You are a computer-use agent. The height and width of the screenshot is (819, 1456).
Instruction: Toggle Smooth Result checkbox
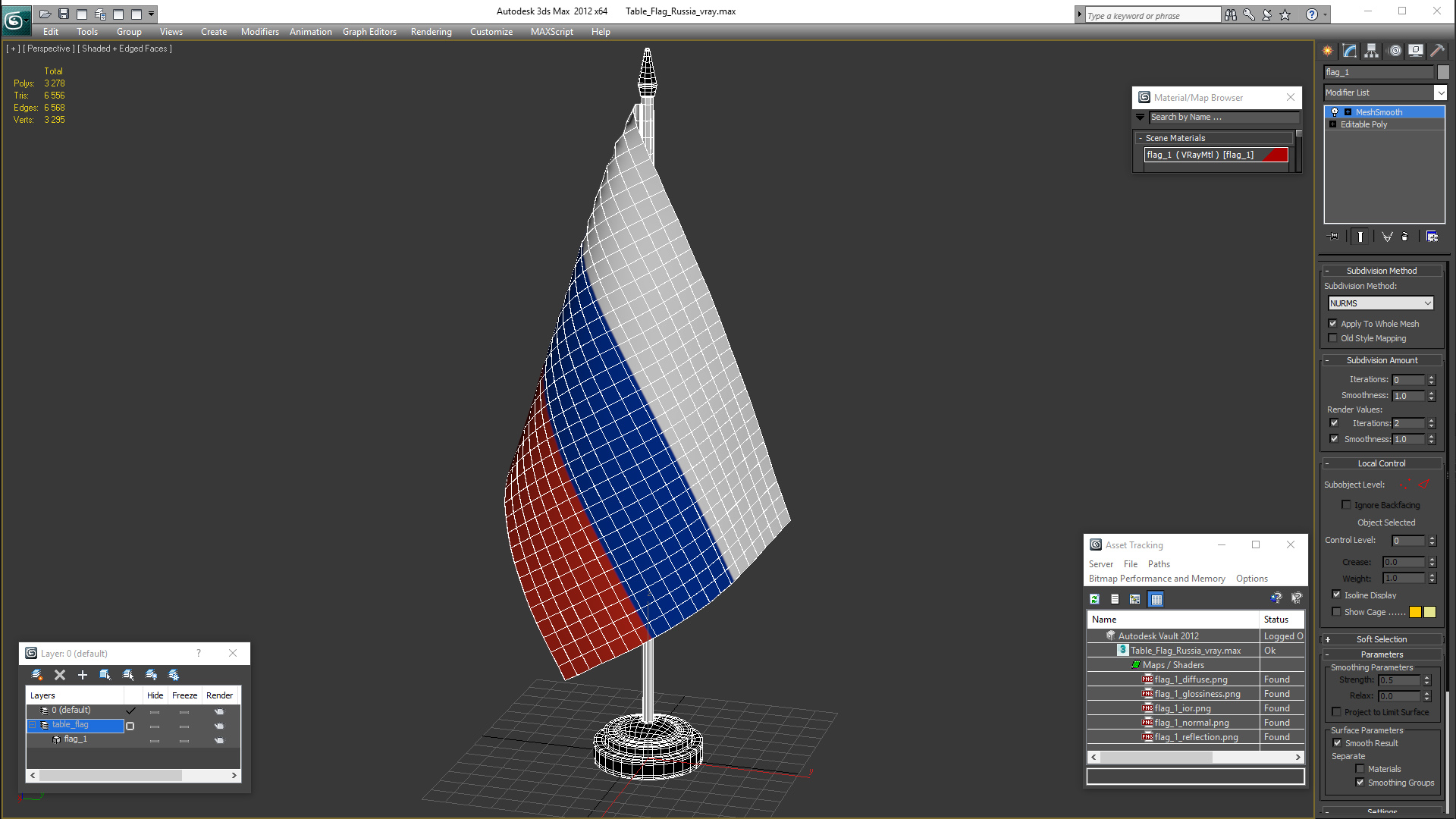[x=1337, y=743]
